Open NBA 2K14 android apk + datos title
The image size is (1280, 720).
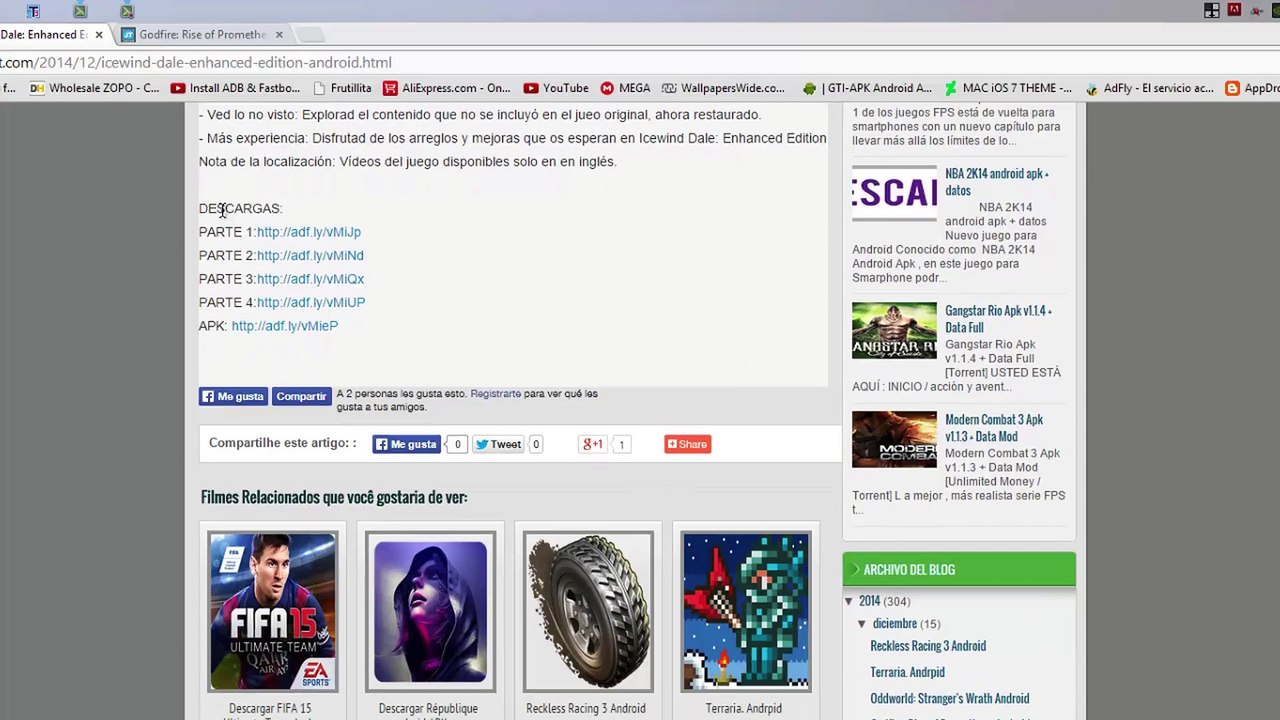pyautogui.click(x=997, y=182)
